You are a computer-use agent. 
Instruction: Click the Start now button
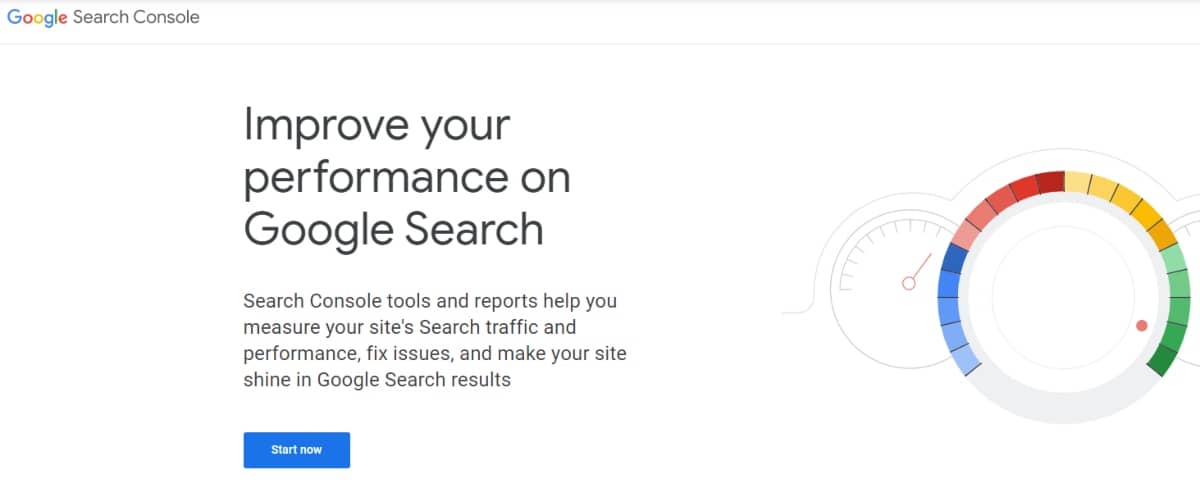point(296,450)
